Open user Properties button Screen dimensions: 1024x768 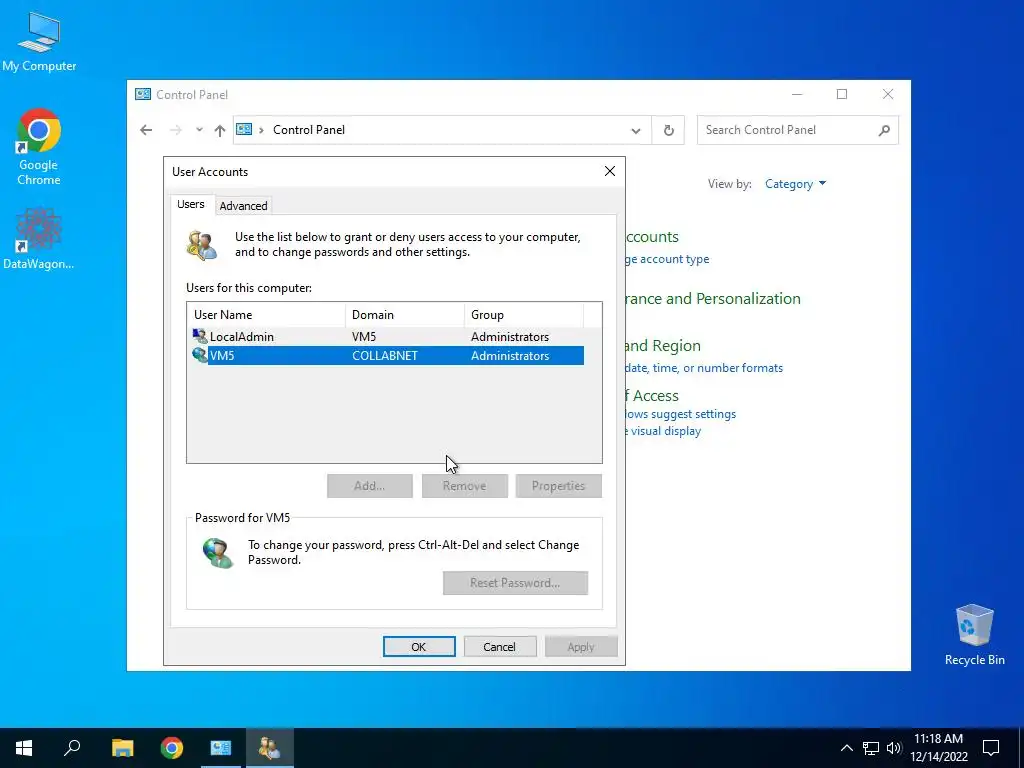click(x=558, y=486)
